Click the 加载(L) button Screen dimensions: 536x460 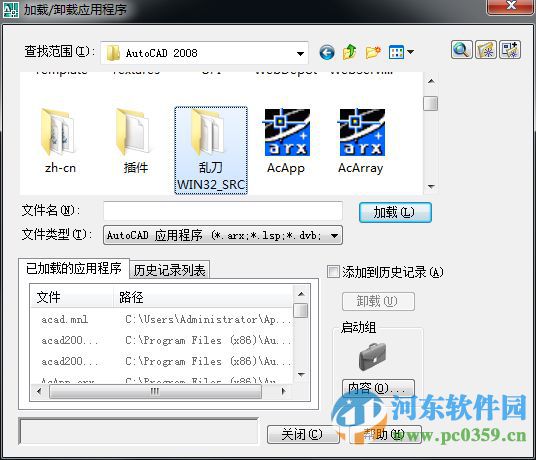[395, 213]
